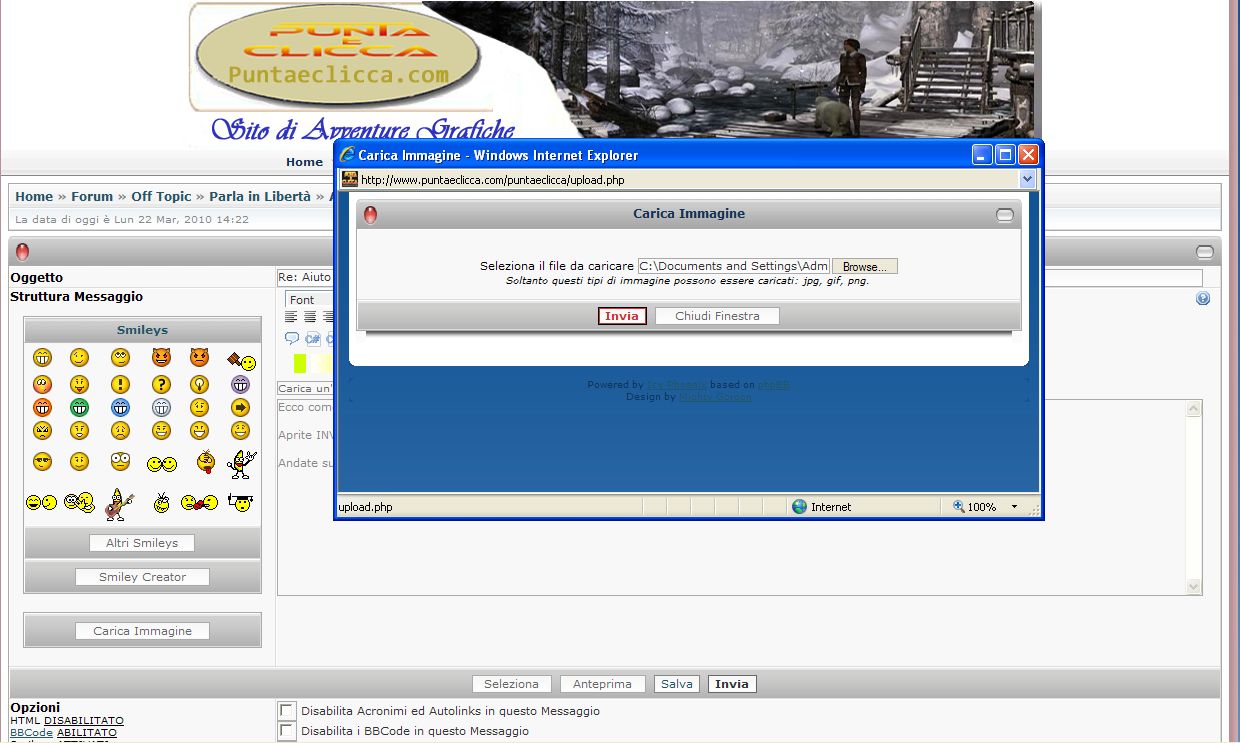Click the quote speech bubble icon
1240x743 pixels.
pyautogui.click(x=292, y=338)
